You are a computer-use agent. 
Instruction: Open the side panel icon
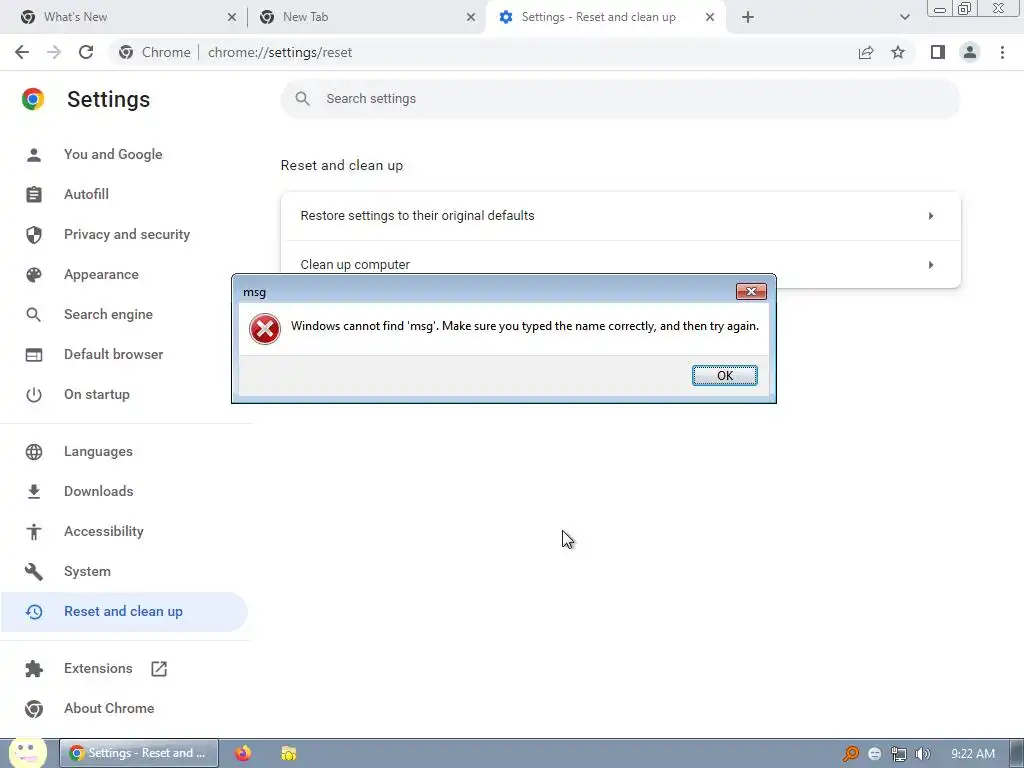(x=938, y=52)
